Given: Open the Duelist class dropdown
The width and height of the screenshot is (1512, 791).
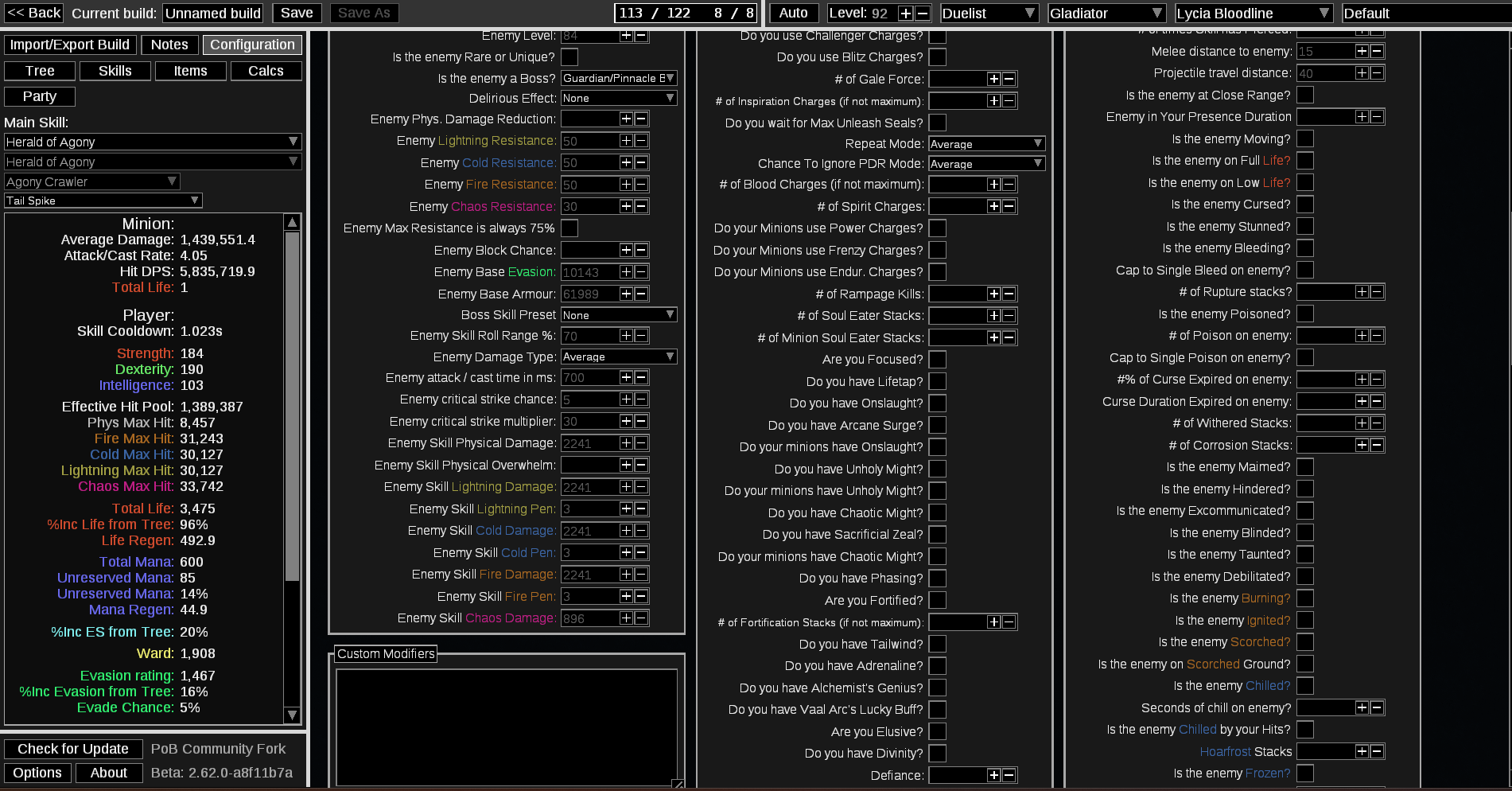Looking at the screenshot, I should pos(989,14).
